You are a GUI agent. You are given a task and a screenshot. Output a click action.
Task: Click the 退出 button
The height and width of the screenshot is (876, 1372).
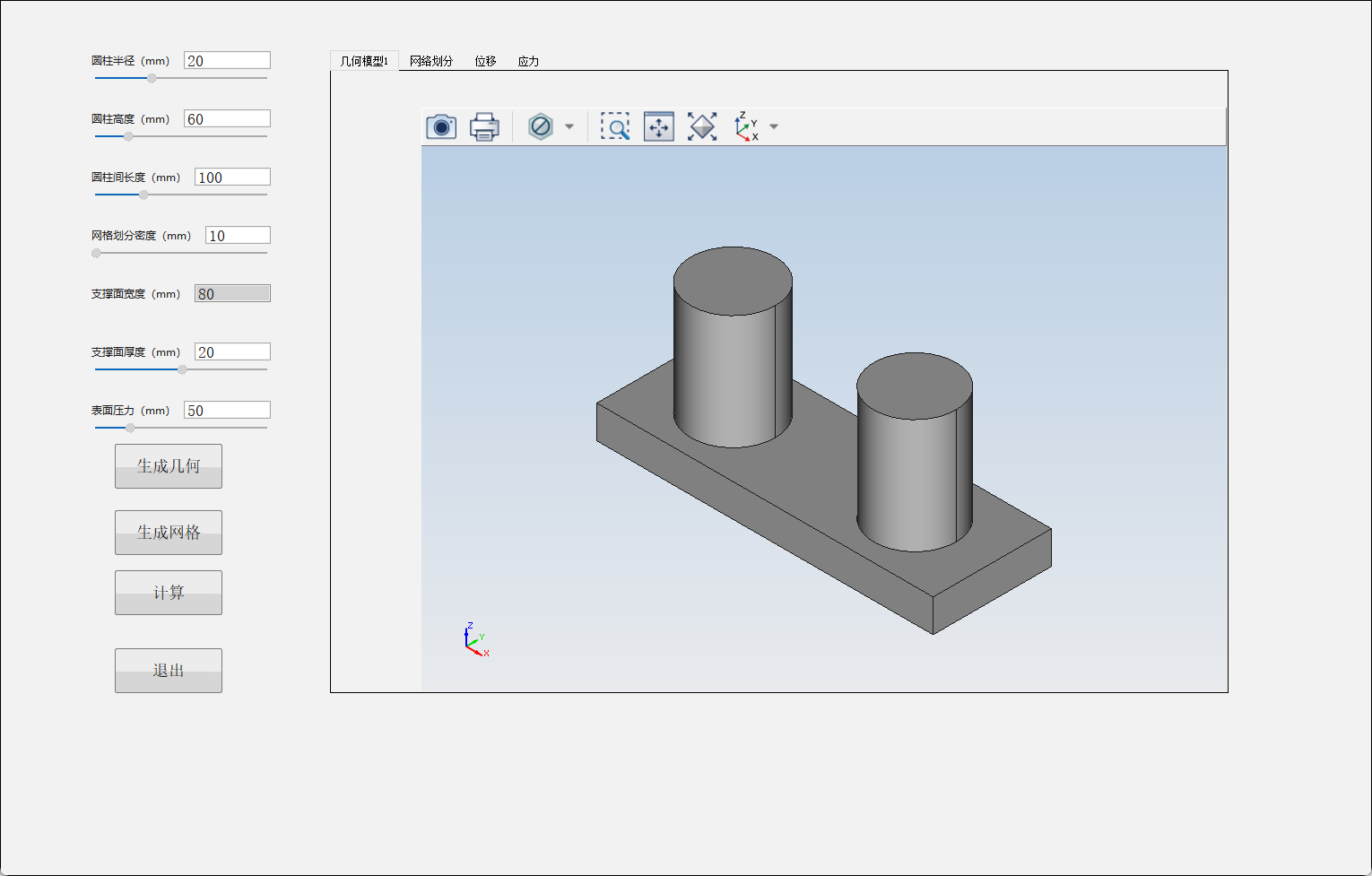pos(169,671)
